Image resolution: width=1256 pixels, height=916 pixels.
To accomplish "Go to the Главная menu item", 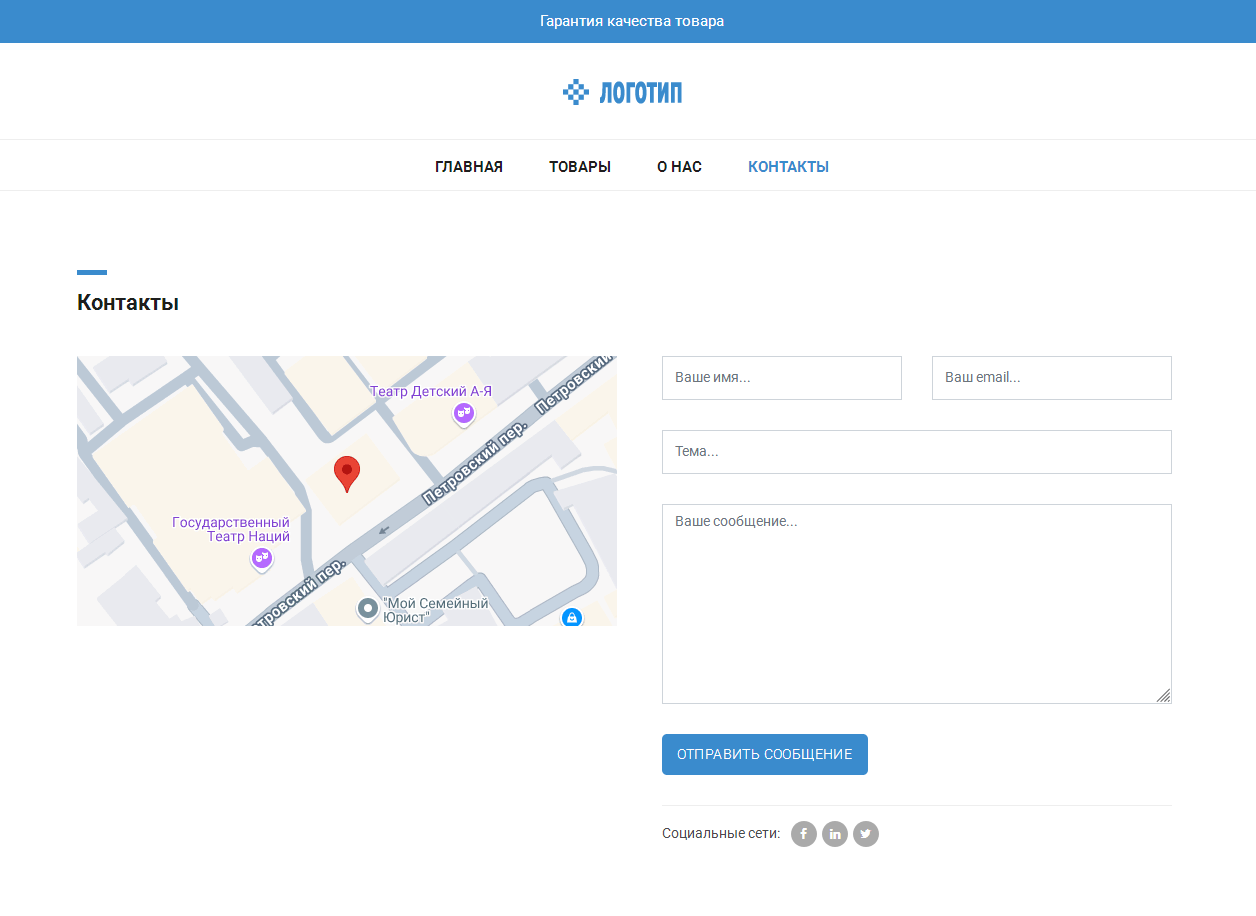I will click(469, 167).
